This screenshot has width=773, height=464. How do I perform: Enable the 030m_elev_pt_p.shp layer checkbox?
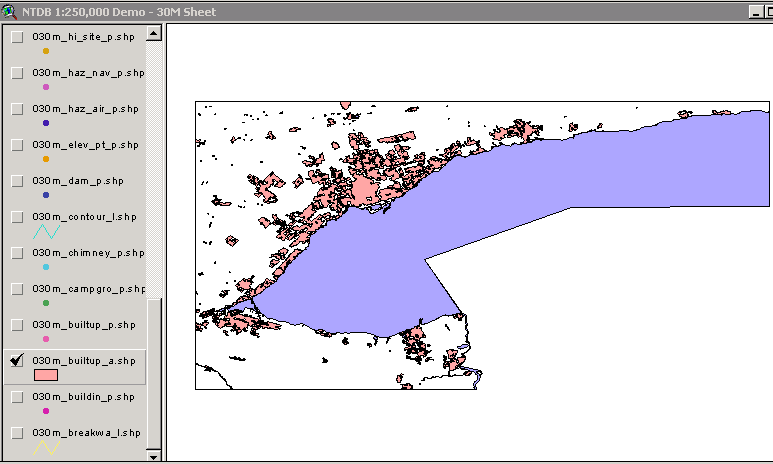(x=17, y=145)
